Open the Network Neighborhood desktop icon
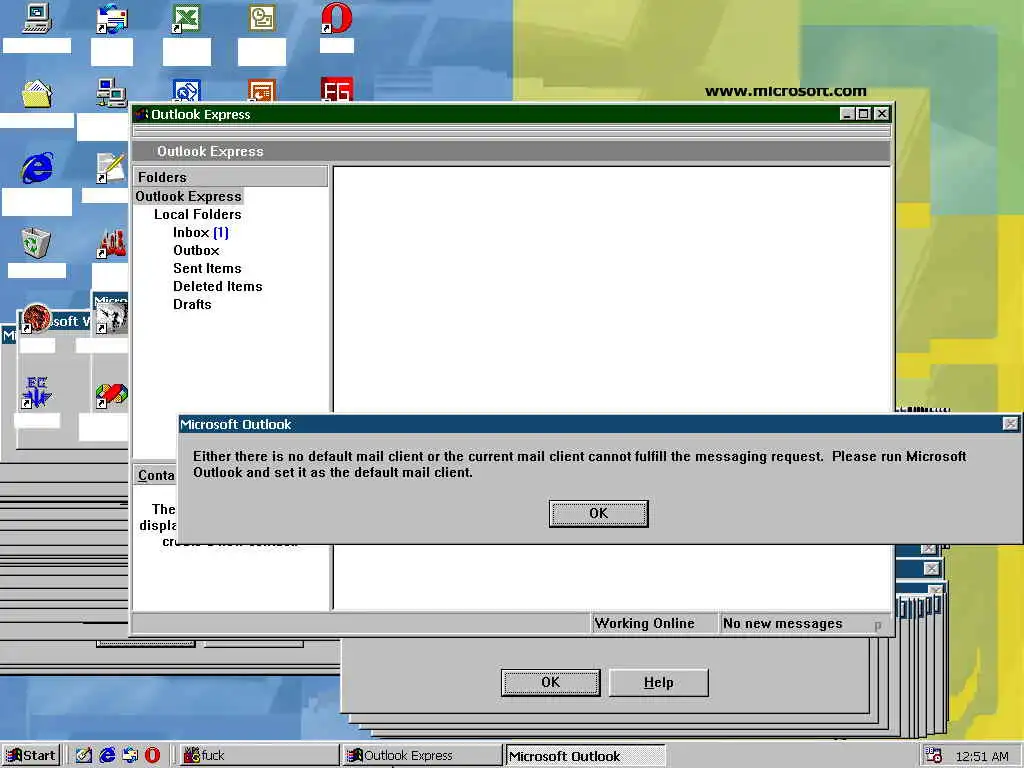1024x768 pixels. coord(112,92)
